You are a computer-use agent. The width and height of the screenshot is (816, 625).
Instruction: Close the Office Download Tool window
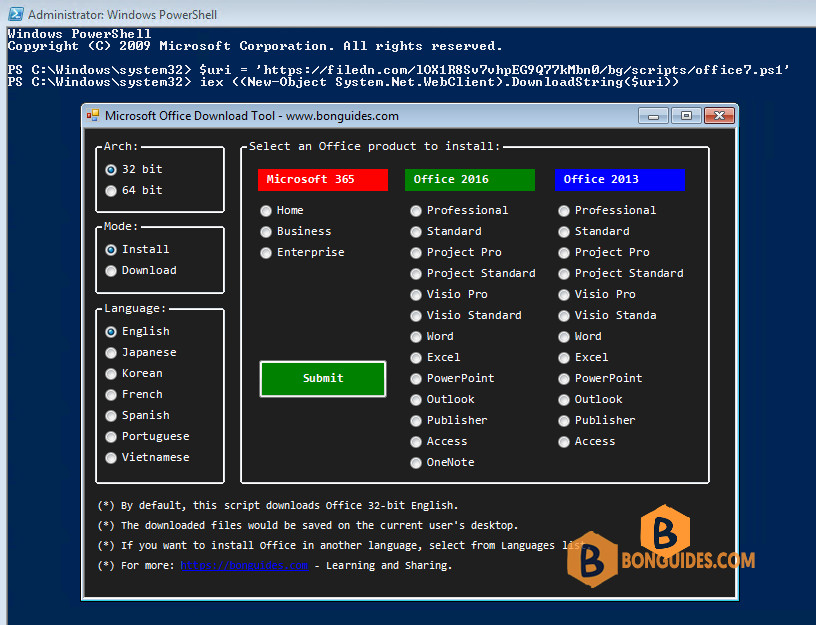coord(720,116)
